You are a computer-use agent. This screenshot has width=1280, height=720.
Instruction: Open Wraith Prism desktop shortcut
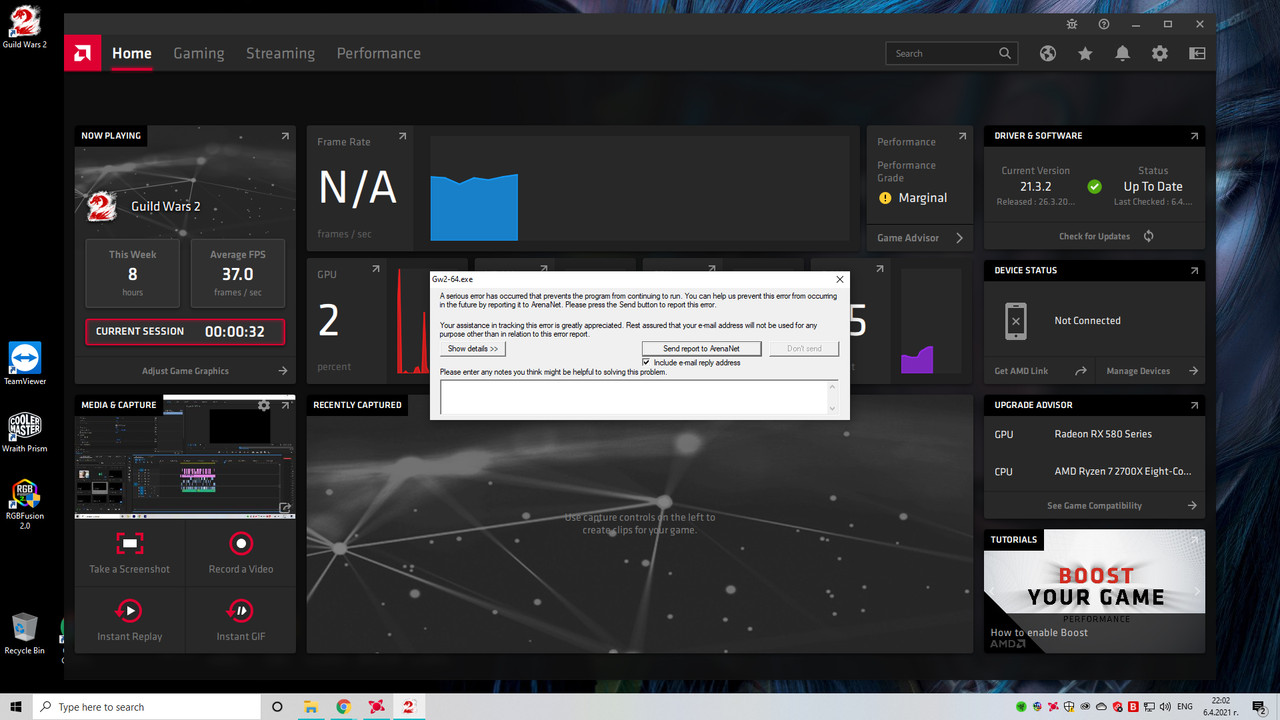[x=24, y=432]
